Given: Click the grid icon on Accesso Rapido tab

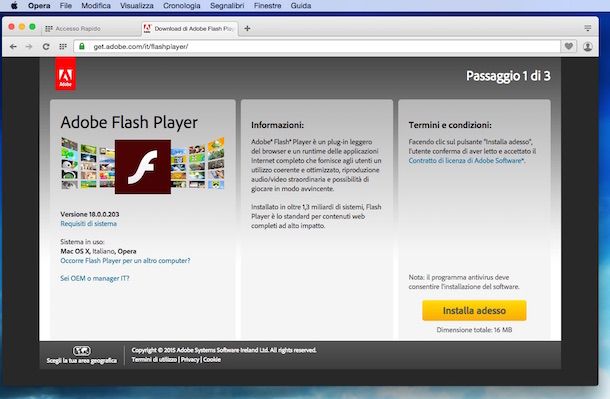Looking at the screenshot, I should pos(49,28).
